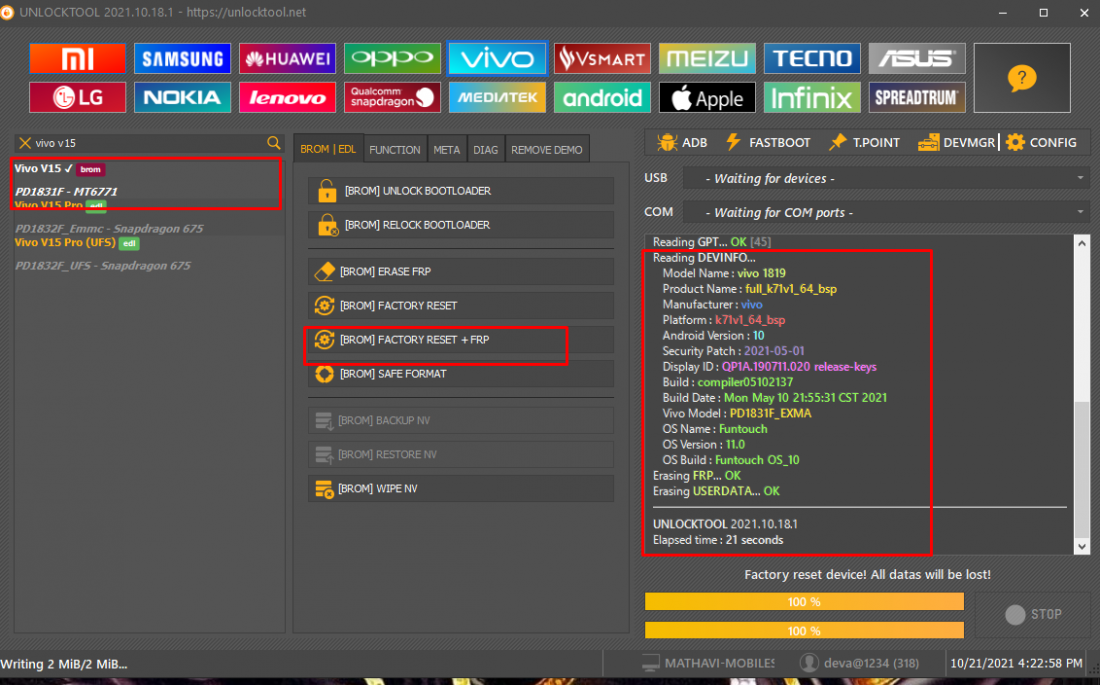Run [BROM] SAFE FORMAT
This screenshot has height=685, width=1100.
coord(461,374)
